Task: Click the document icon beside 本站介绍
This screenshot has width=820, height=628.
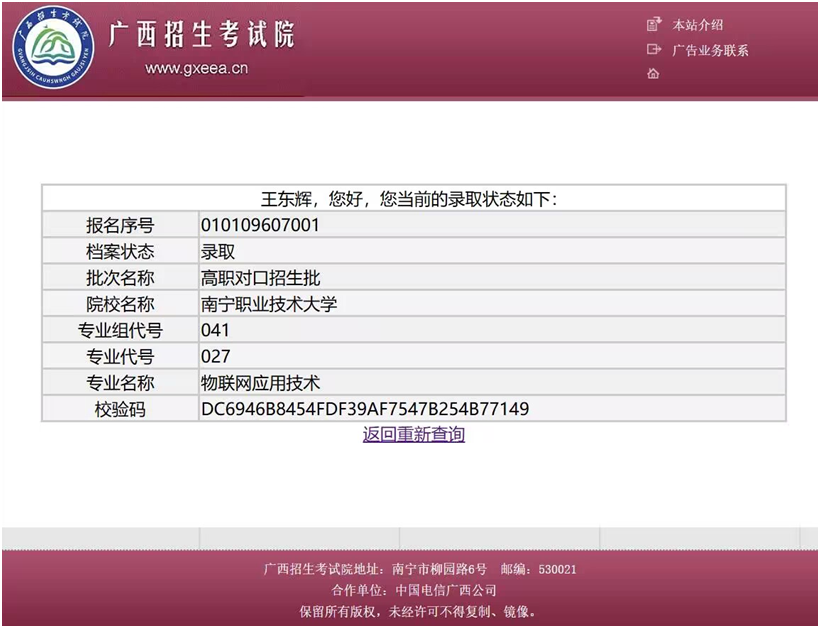Action: tap(654, 25)
